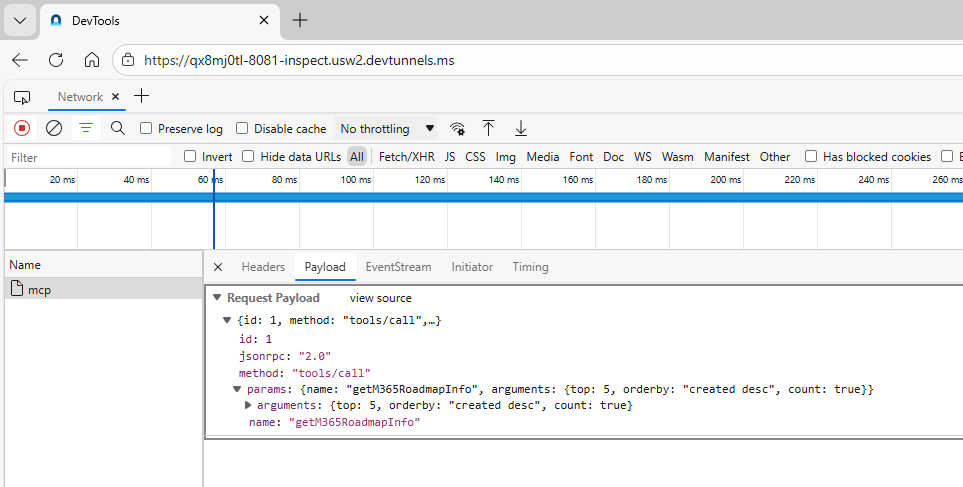Open the No throttling dropdown
The width and height of the screenshot is (963, 487).
point(387,128)
